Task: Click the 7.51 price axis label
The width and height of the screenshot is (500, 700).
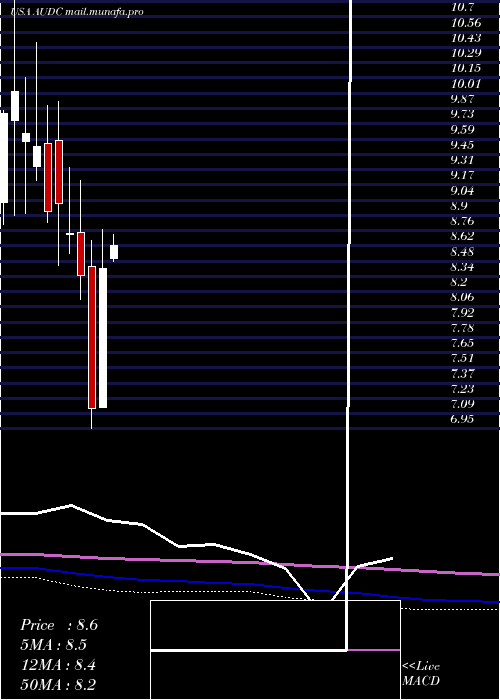Action: 463,358
